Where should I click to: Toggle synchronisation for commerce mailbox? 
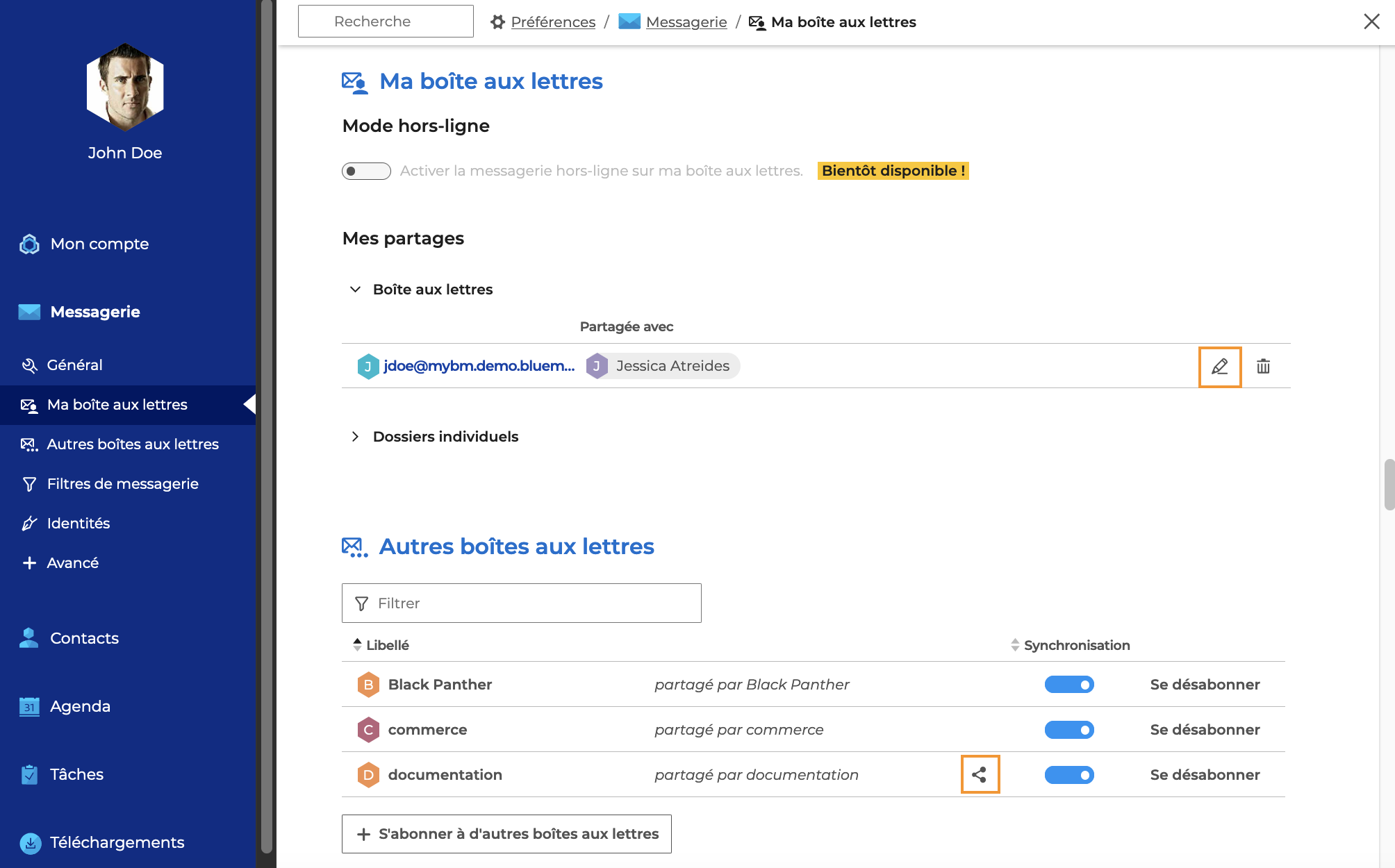1069,730
